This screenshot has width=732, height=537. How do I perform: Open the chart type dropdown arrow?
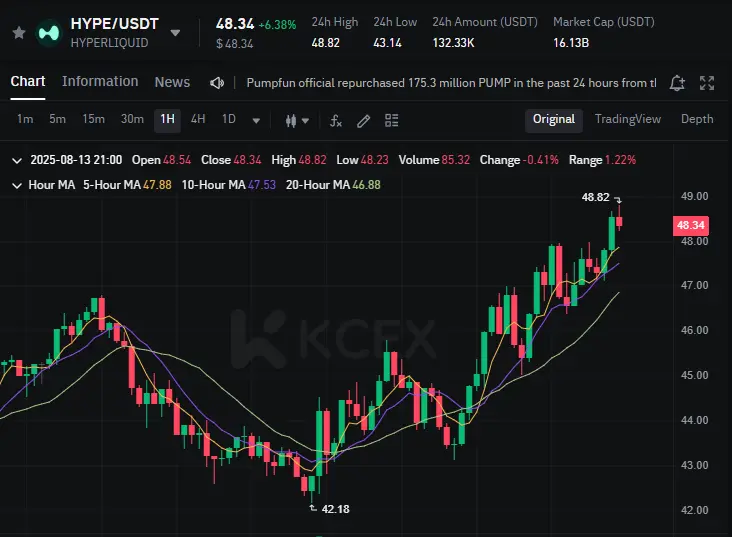coord(305,121)
